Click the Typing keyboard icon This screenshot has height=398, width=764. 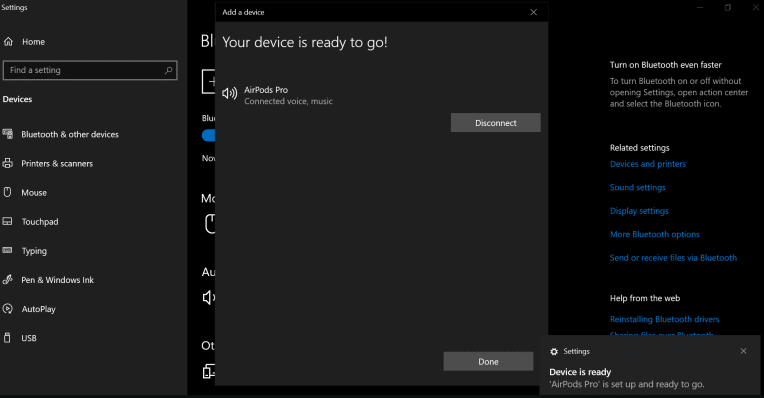[x=7, y=250]
